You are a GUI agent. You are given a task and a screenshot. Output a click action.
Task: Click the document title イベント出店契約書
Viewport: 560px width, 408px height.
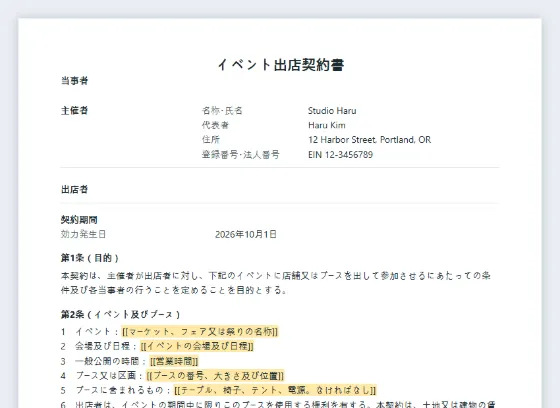click(x=280, y=65)
